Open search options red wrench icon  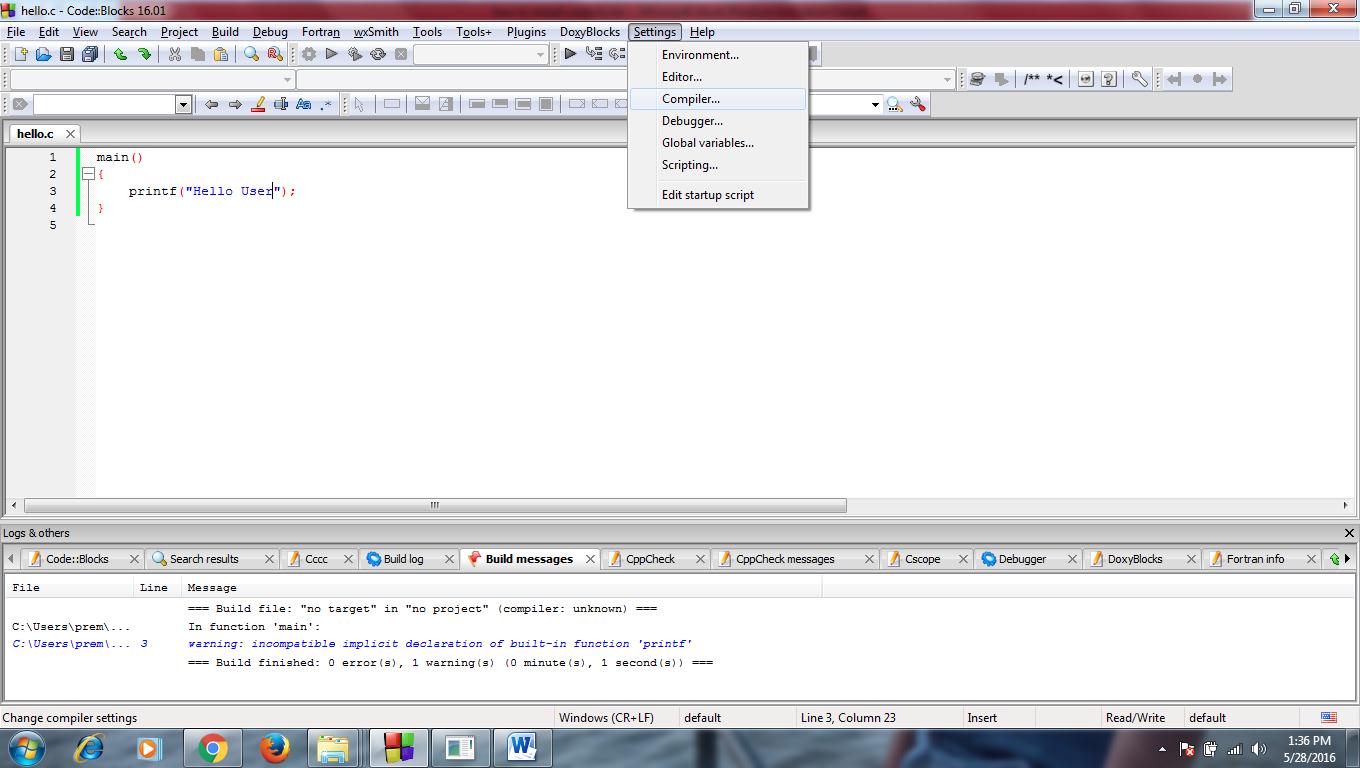pyautogui.click(x=918, y=104)
